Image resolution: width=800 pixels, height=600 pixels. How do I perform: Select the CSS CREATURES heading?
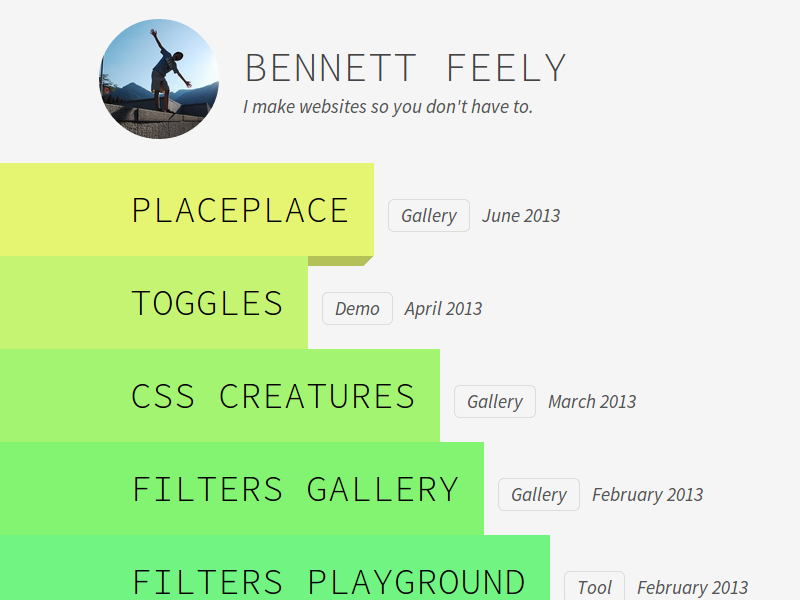click(x=273, y=396)
